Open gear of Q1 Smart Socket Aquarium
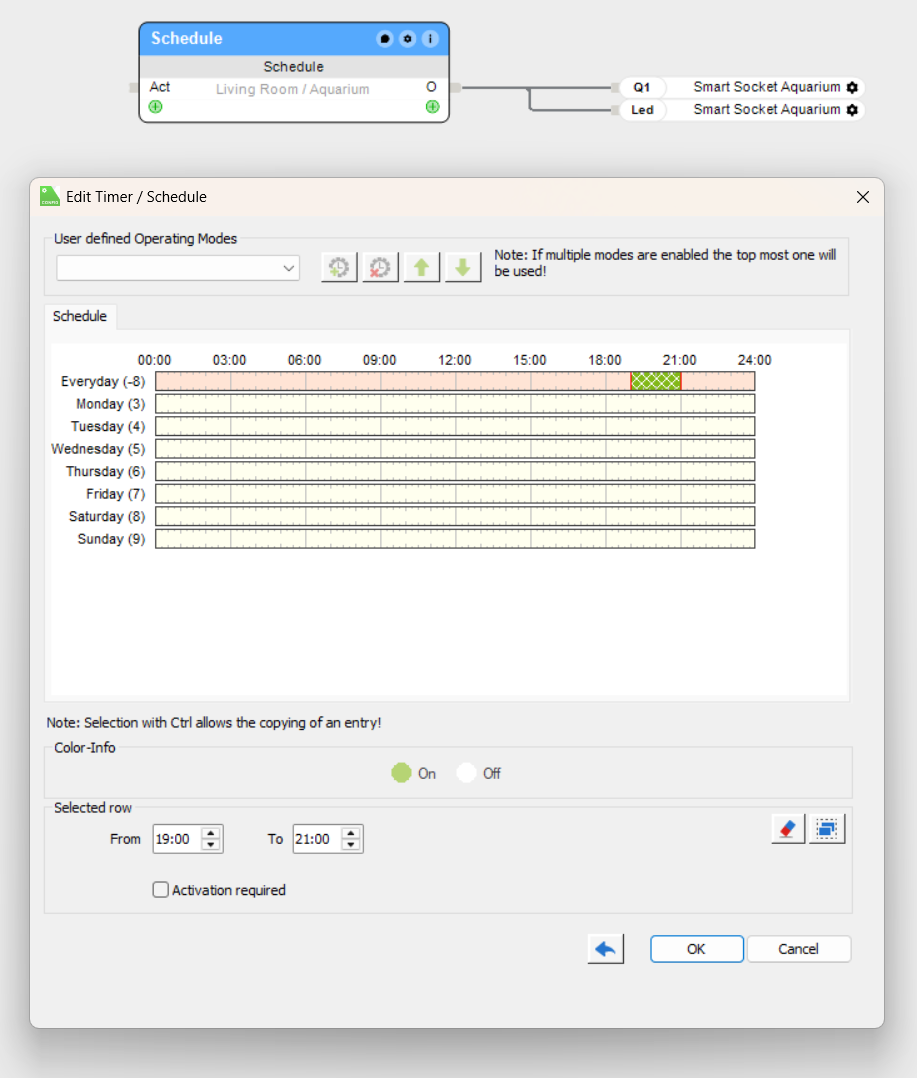The height and width of the screenshot is (1078, 917). [x=852, y=87]
